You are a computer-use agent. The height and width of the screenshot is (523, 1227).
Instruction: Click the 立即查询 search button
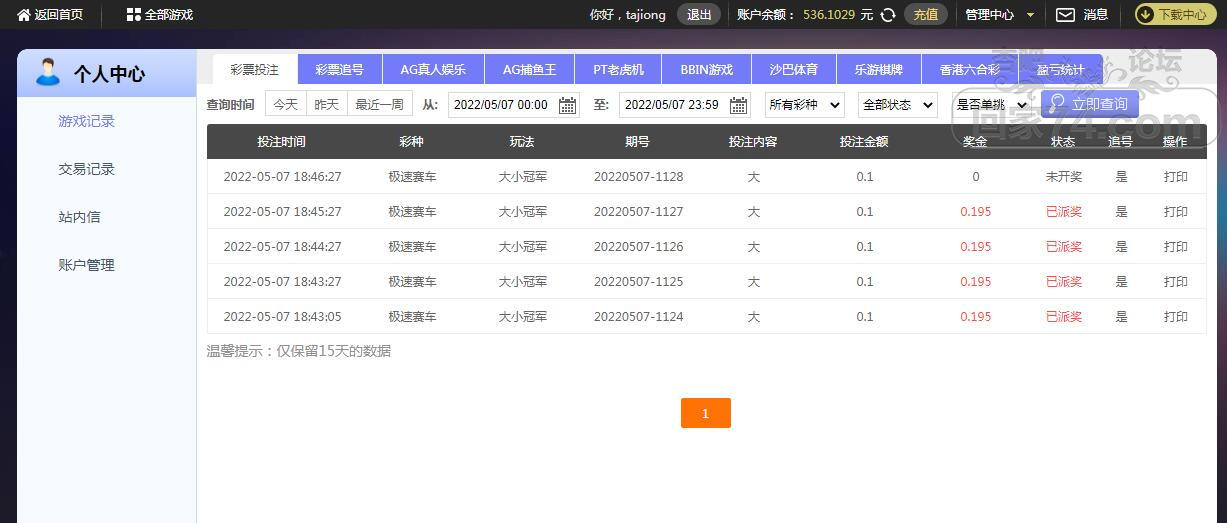1089,104
